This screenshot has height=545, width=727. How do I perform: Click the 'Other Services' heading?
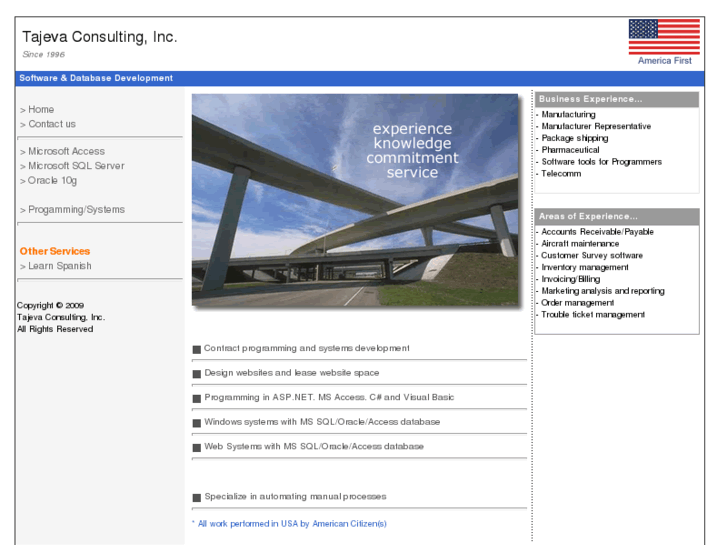click(55, 251)
